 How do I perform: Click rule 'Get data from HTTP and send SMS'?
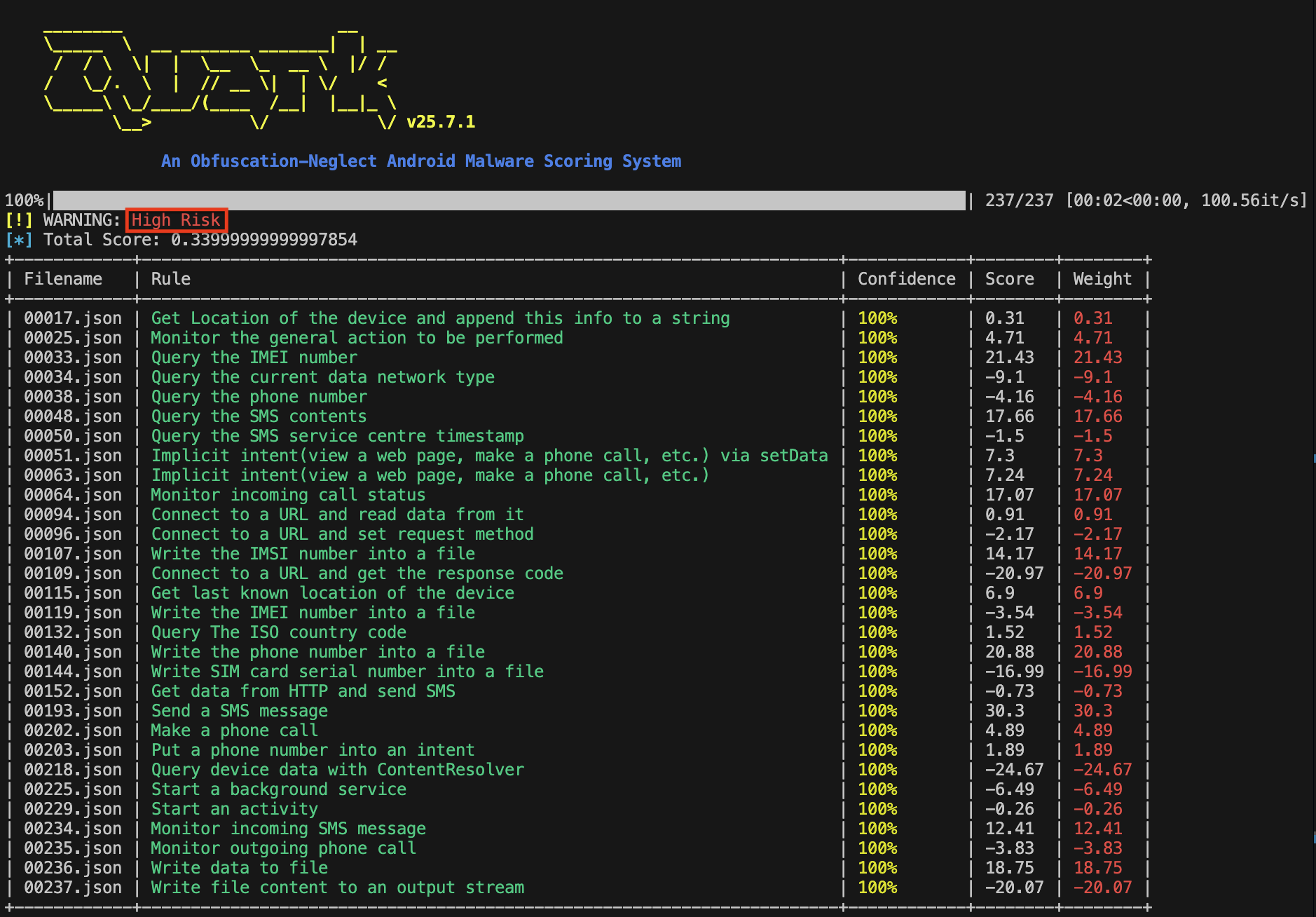303,691
